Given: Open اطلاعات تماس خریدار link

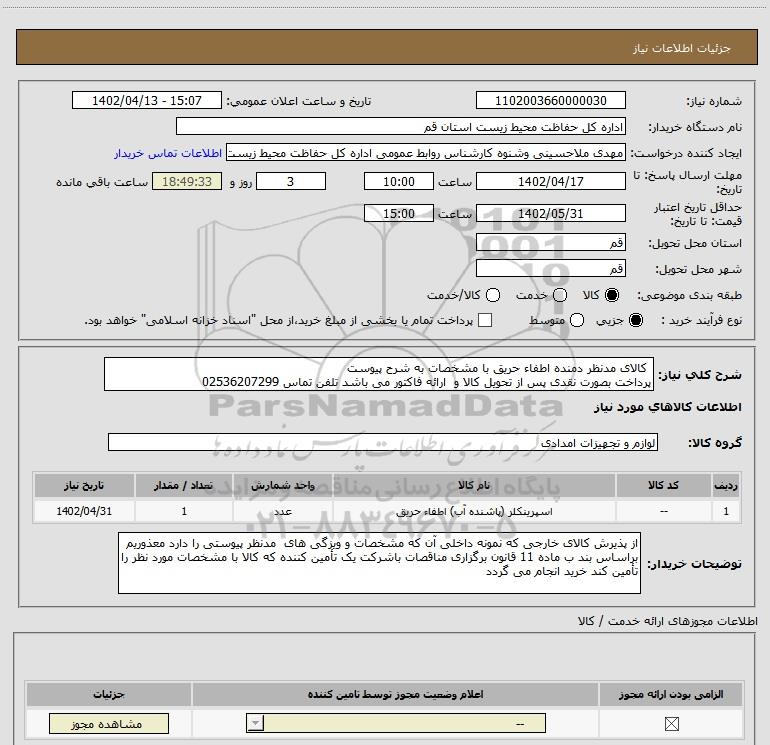Looking at the screenshot, I should (x=168, y=153).
